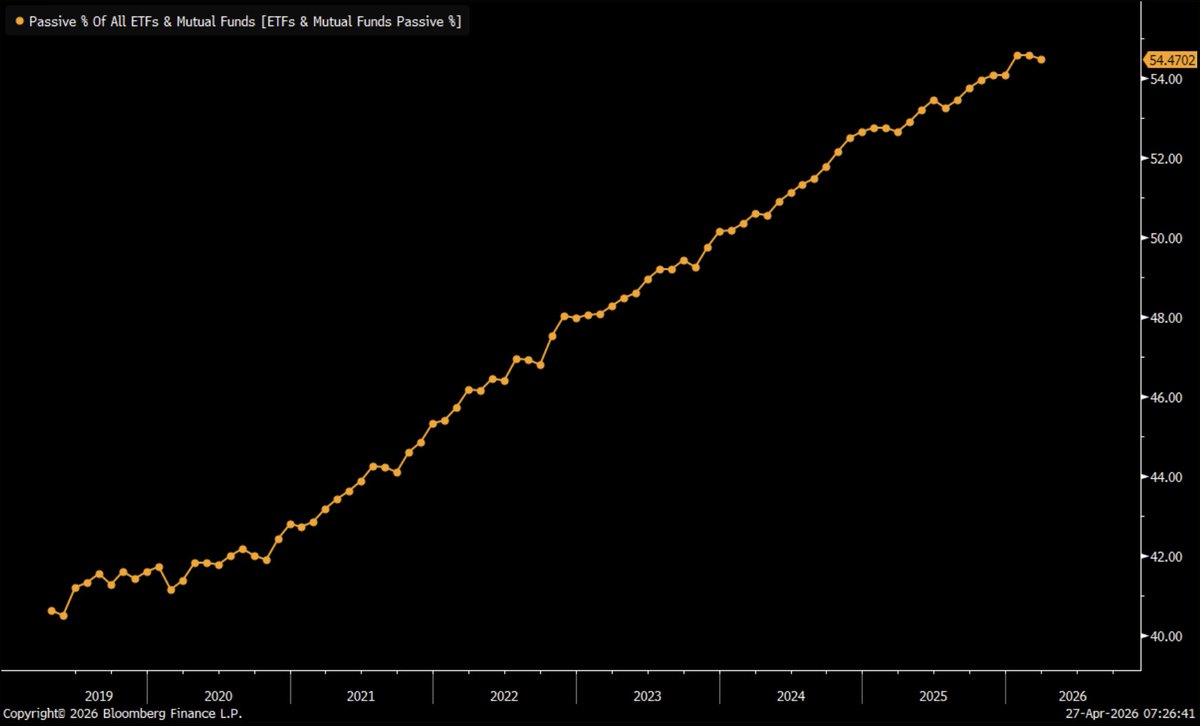Click the Bloomberg Finance L.P. copyright text
The image size is (1200, 726).
[x=121, y=716]
